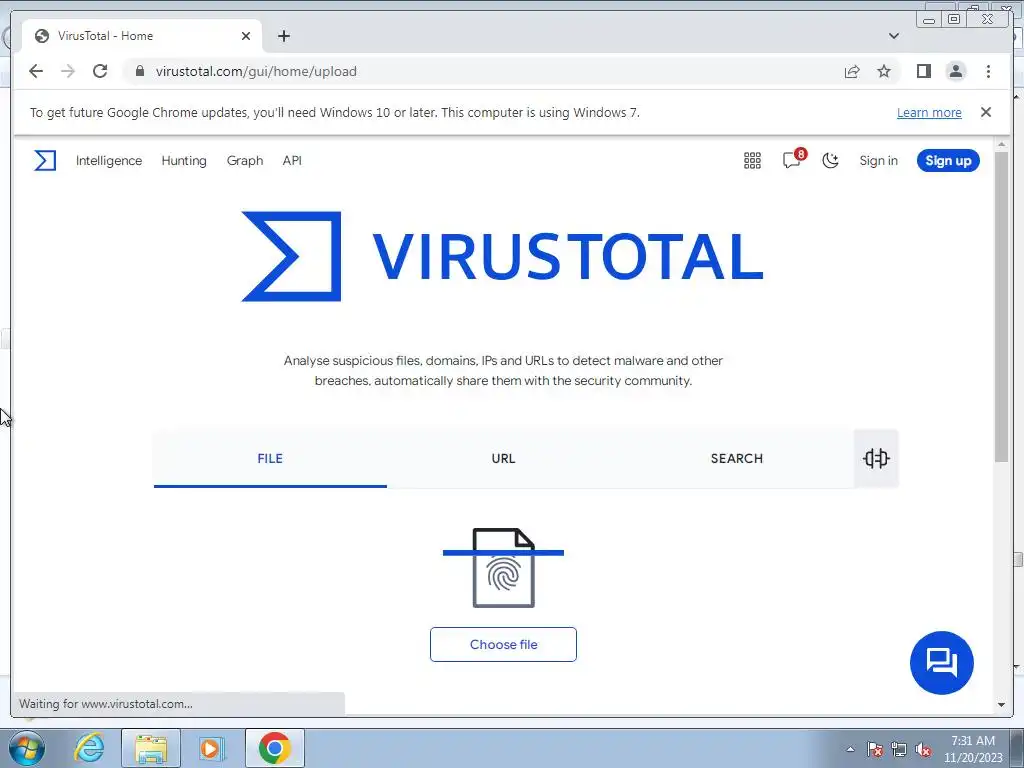Click the VirusTotal sigma logo in navbar

[45, 161]
